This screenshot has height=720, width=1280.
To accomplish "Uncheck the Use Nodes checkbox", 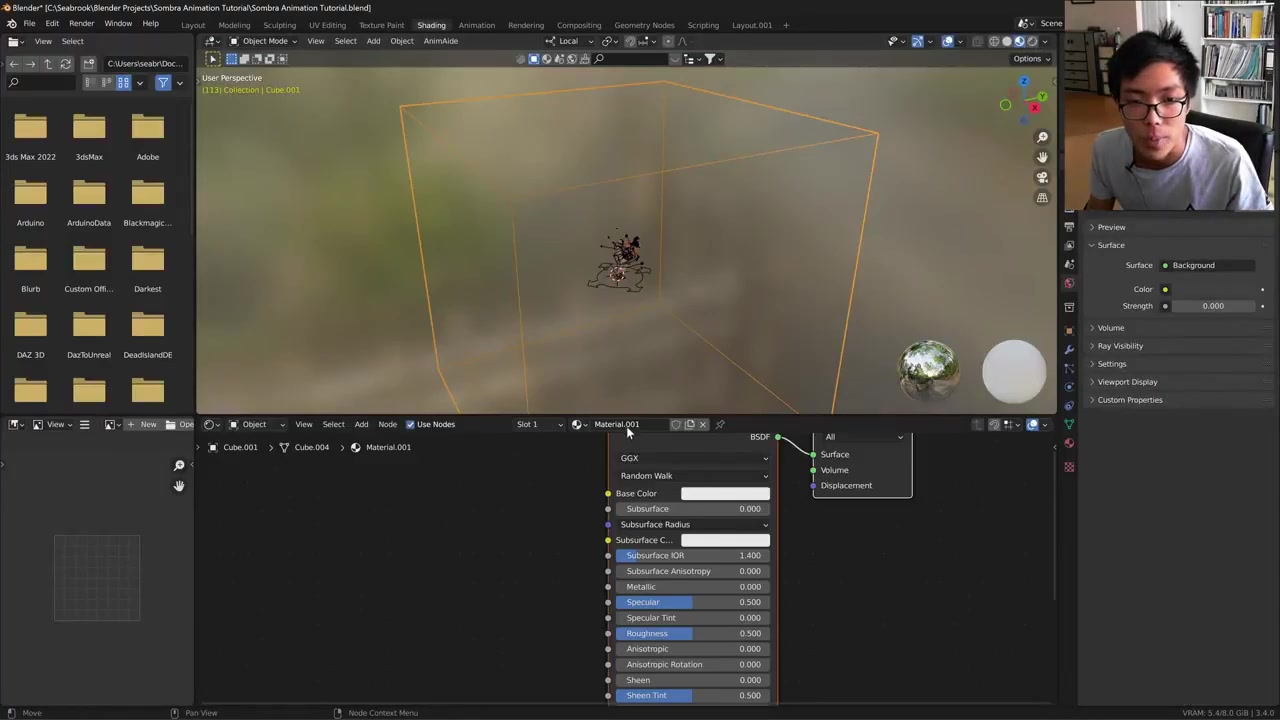I will (x=410, y=424).
